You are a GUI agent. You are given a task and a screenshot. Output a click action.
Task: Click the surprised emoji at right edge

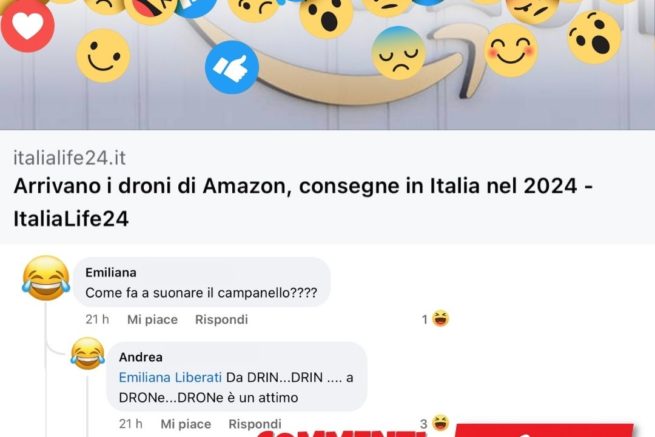(x=594, y=38)
